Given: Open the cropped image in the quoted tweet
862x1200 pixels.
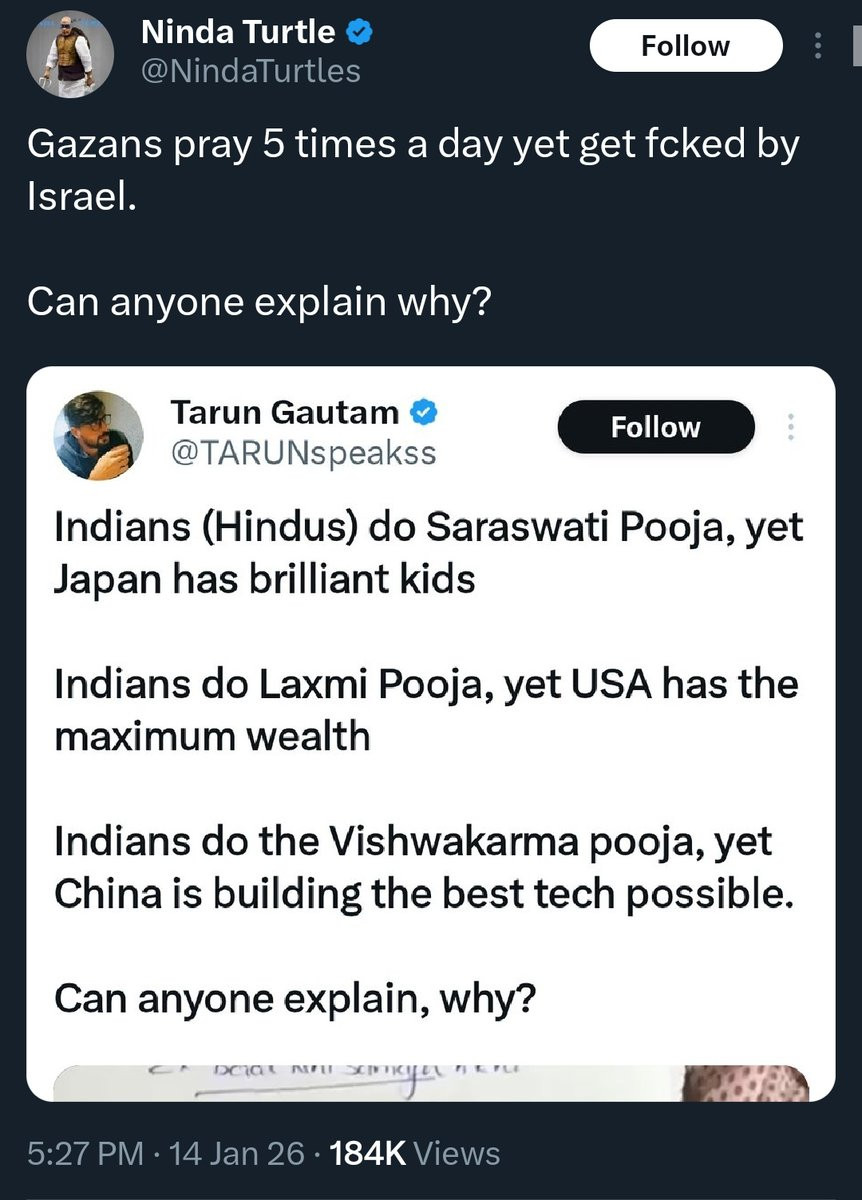Looking at the screenshot, I should [x=430, y=1083].
